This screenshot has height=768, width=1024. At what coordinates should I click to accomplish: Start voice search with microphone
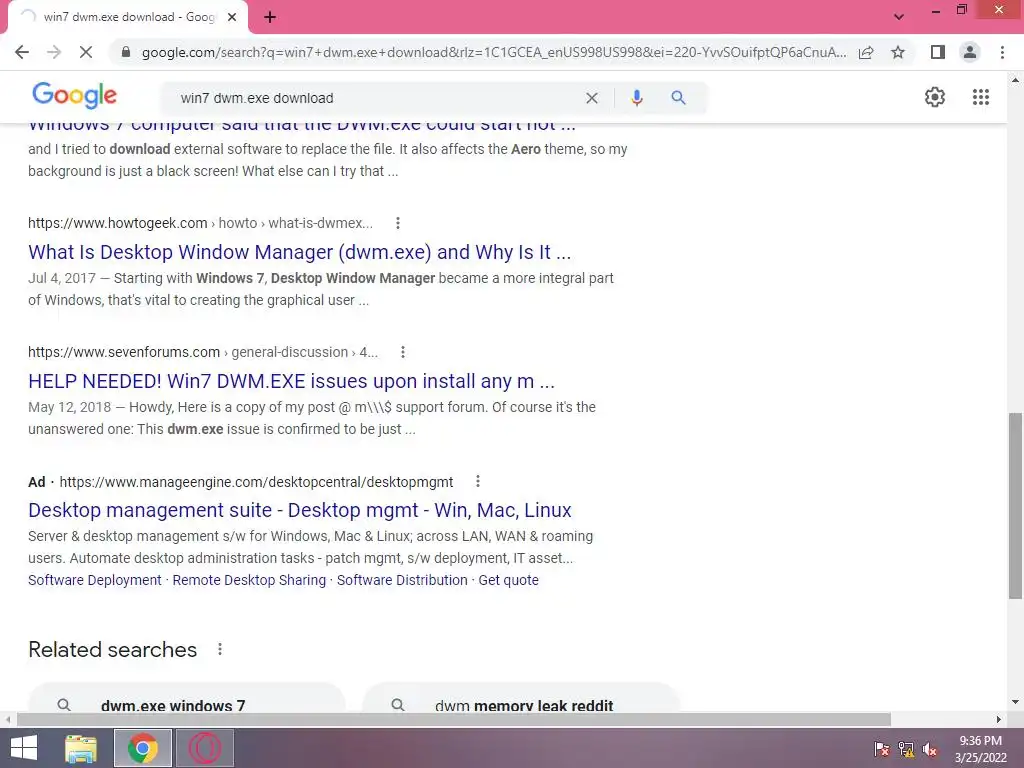coord(637,98)
